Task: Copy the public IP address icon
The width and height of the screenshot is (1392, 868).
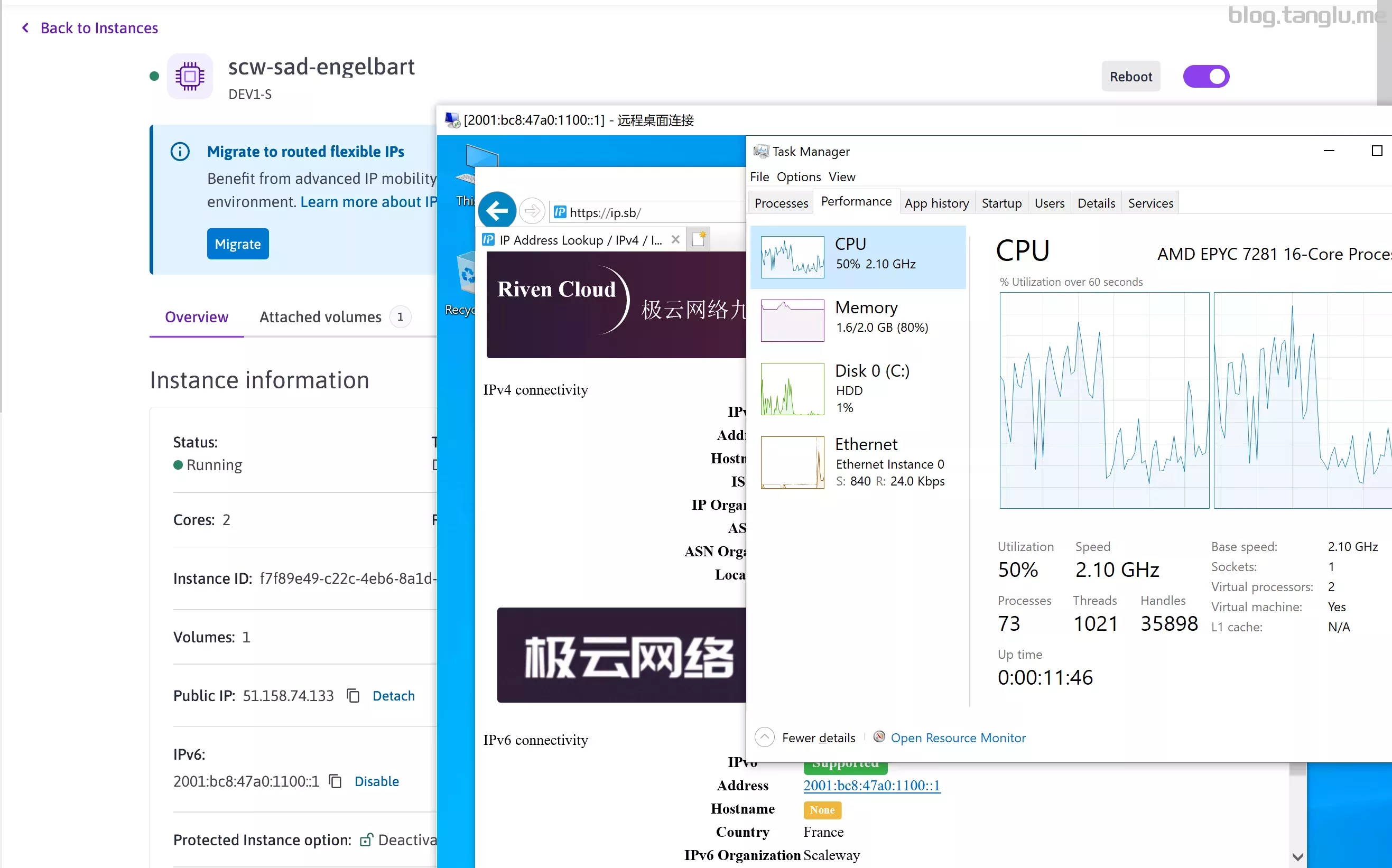Action: [353, 696]
